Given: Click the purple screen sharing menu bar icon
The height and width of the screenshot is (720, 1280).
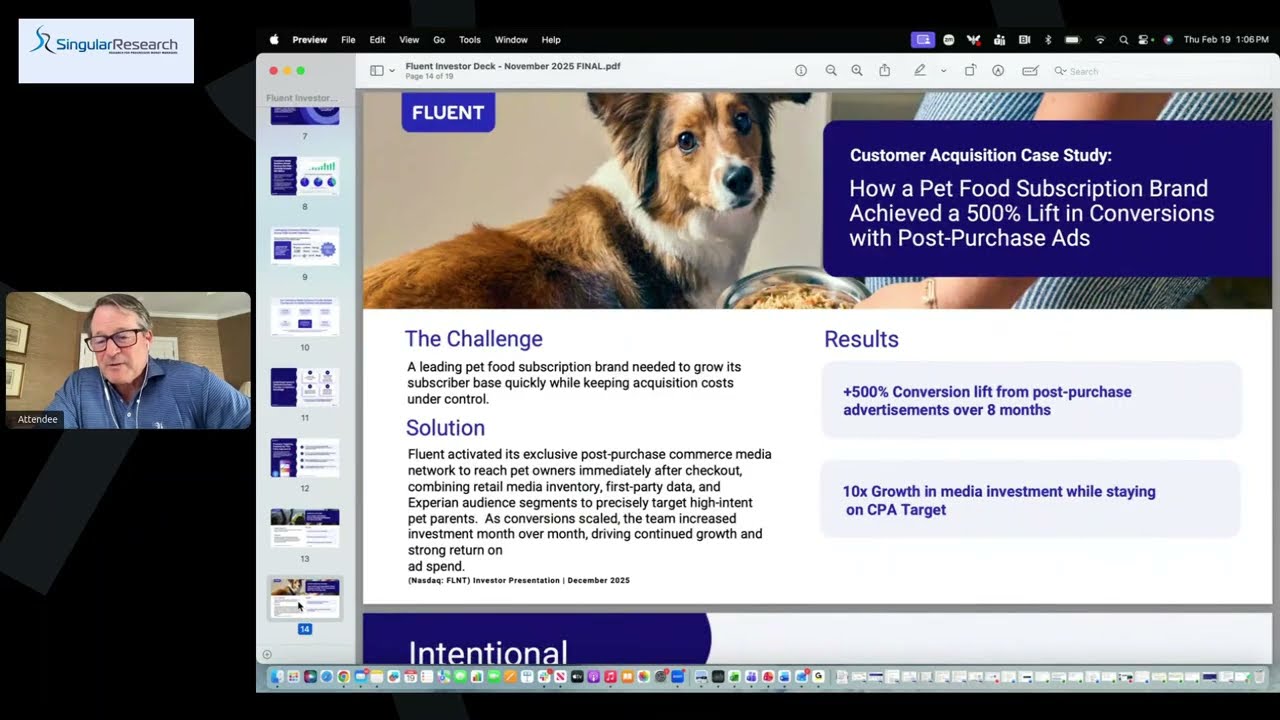Looking at the screenshot, I should click(x=923, y=40).
